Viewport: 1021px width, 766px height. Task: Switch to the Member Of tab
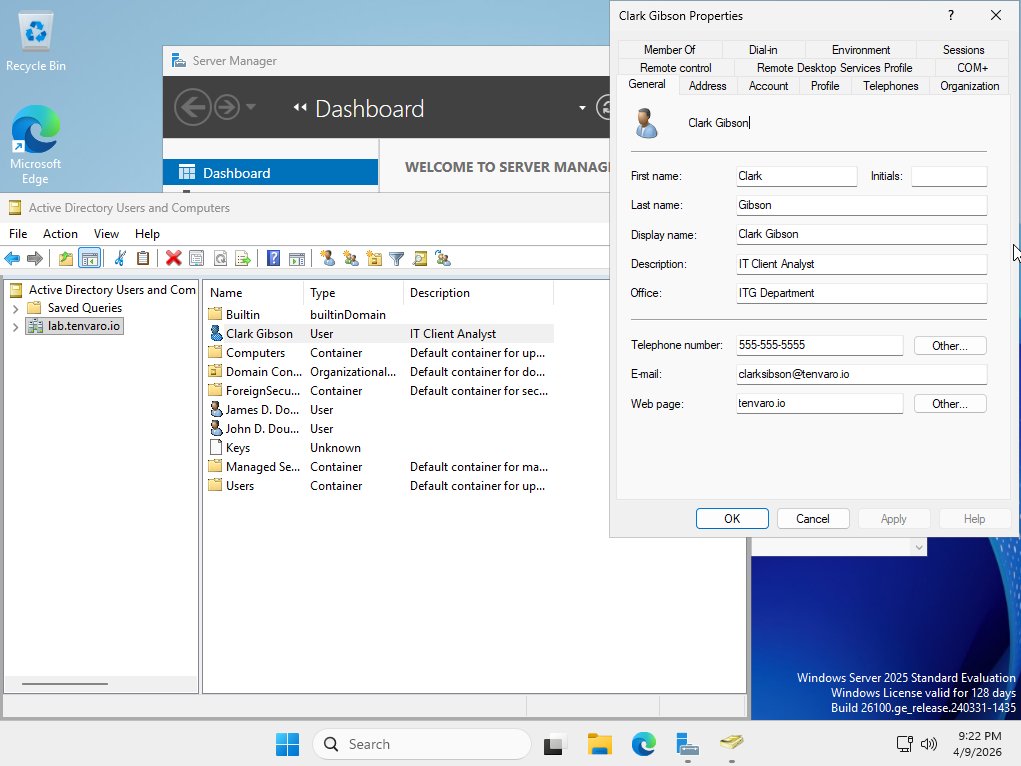click(669, 50)
